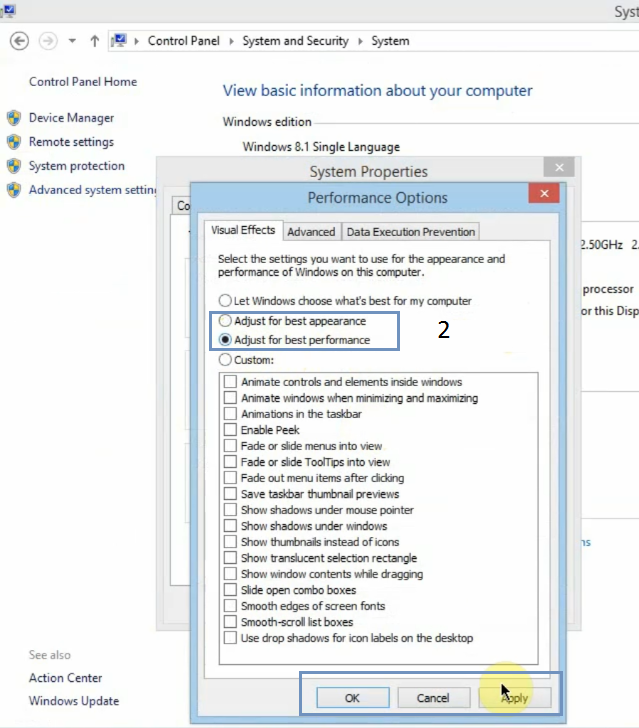The width and height of the screenshot is (639, 728).
Task: Click OK in Performance Options
Action: 353,698
